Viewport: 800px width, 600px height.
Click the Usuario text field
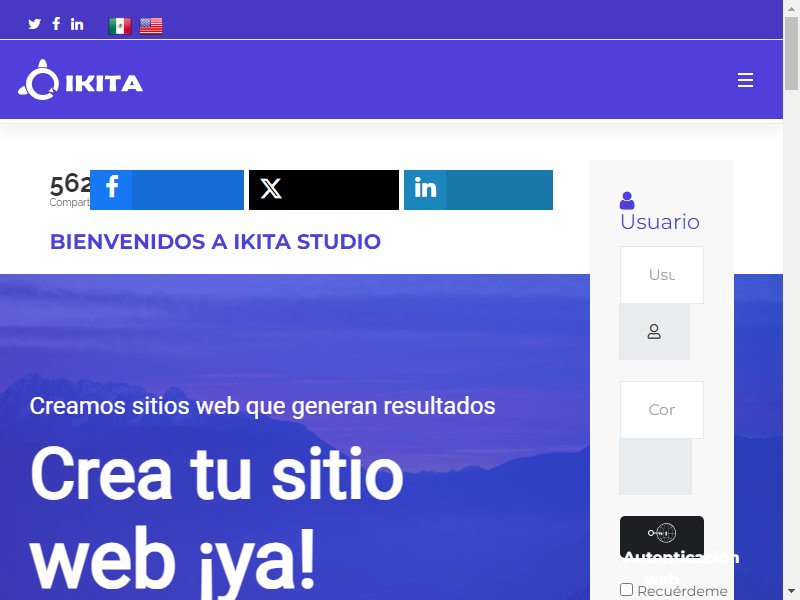click(x=662, y=275)
